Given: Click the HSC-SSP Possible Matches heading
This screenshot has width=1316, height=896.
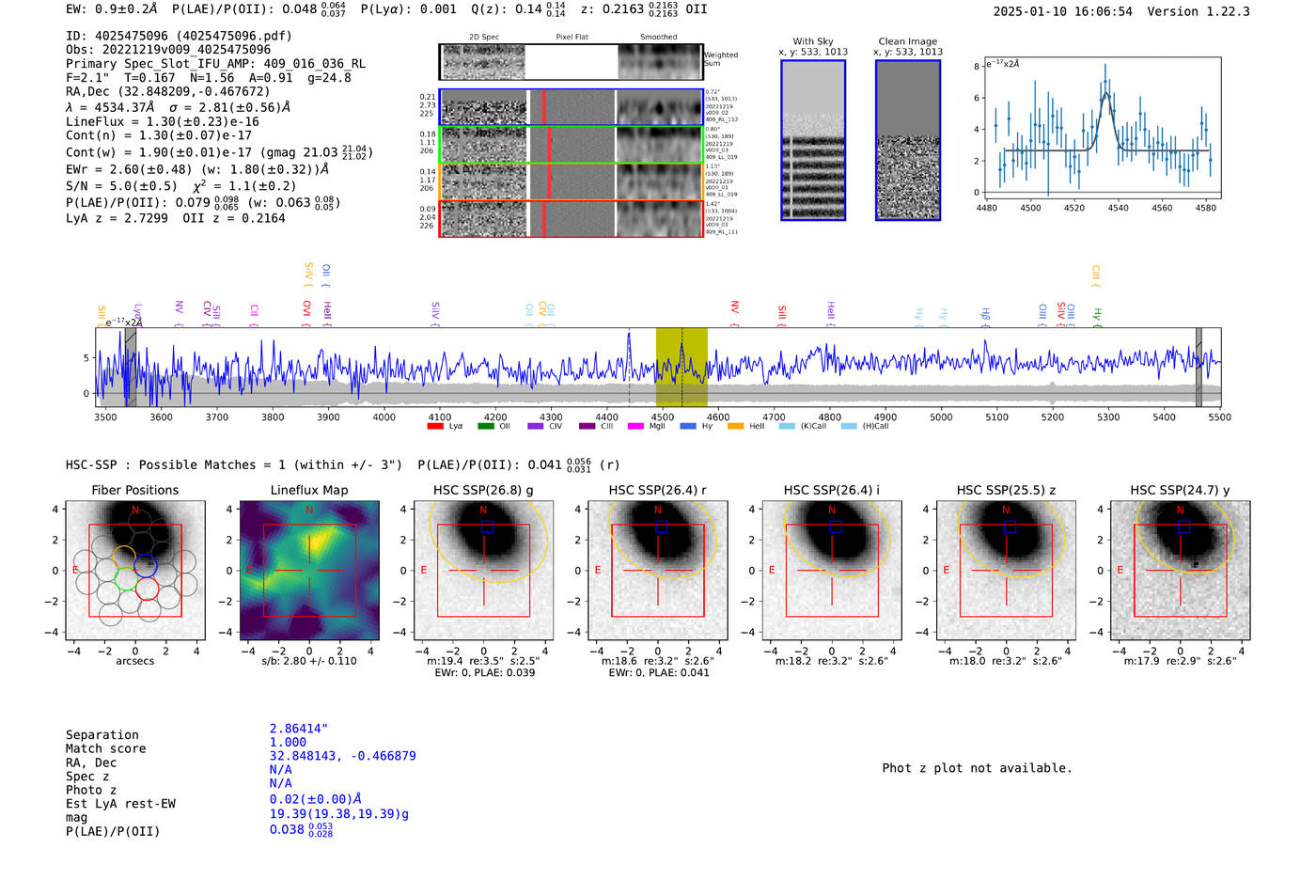Looking at the screenshot, I should pyautogui.click(x=234, y=464).
